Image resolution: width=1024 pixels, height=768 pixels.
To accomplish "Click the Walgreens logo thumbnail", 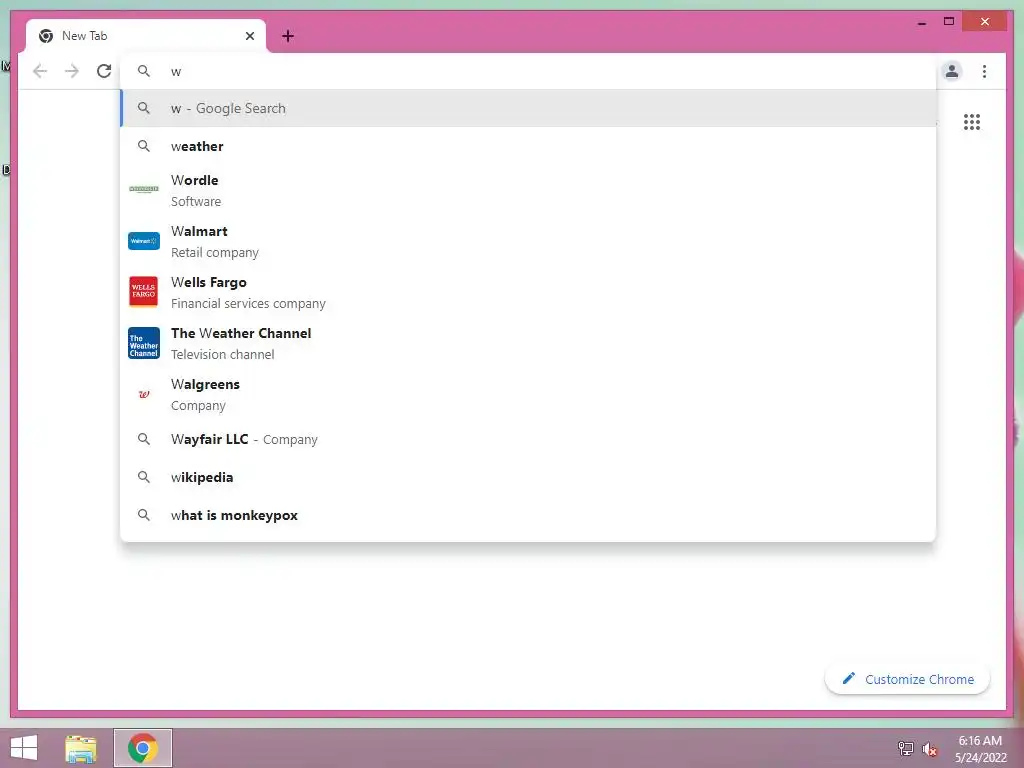I will click(x=144, y=394).
